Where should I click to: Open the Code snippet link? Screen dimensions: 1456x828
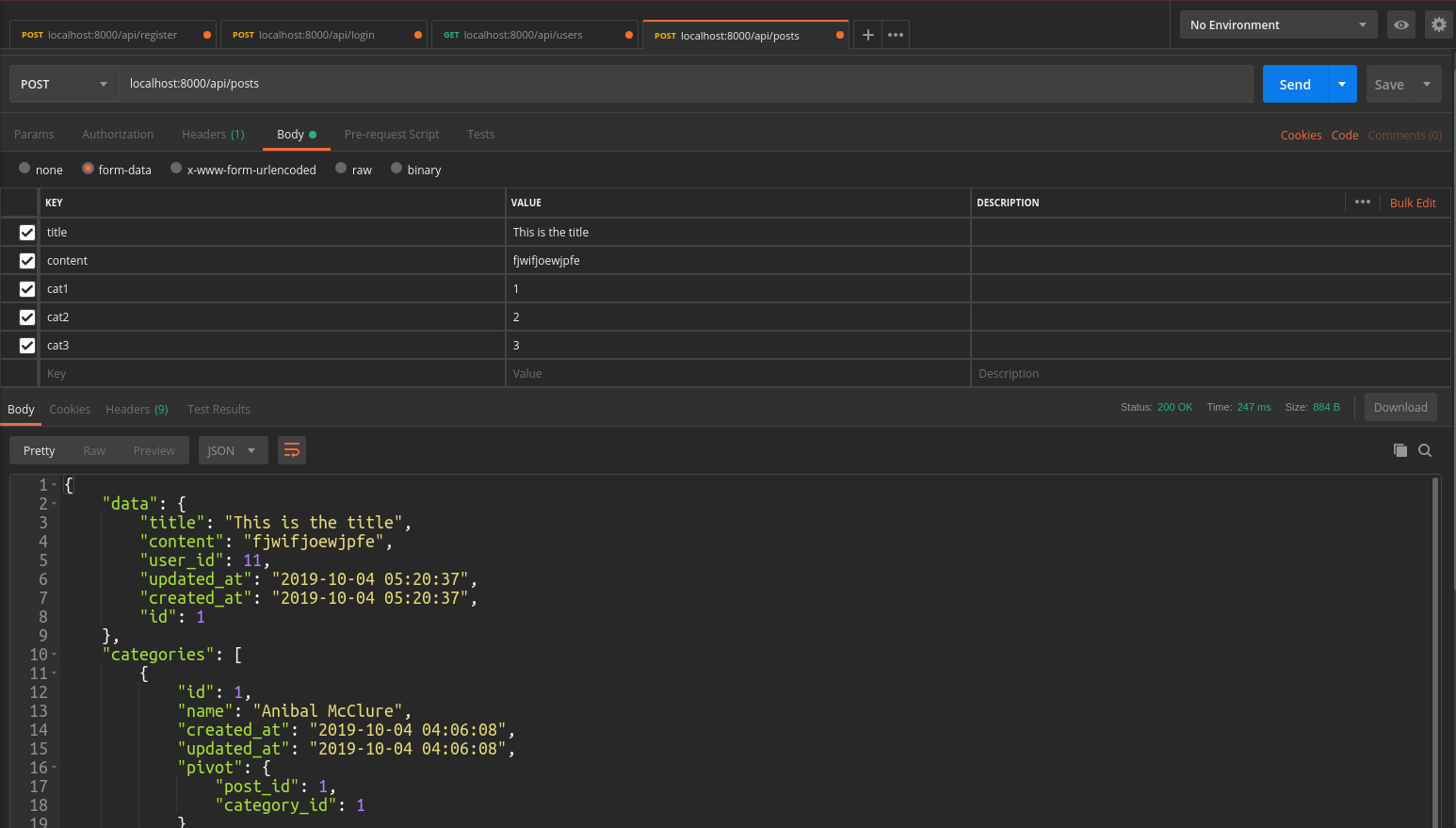1345,136
